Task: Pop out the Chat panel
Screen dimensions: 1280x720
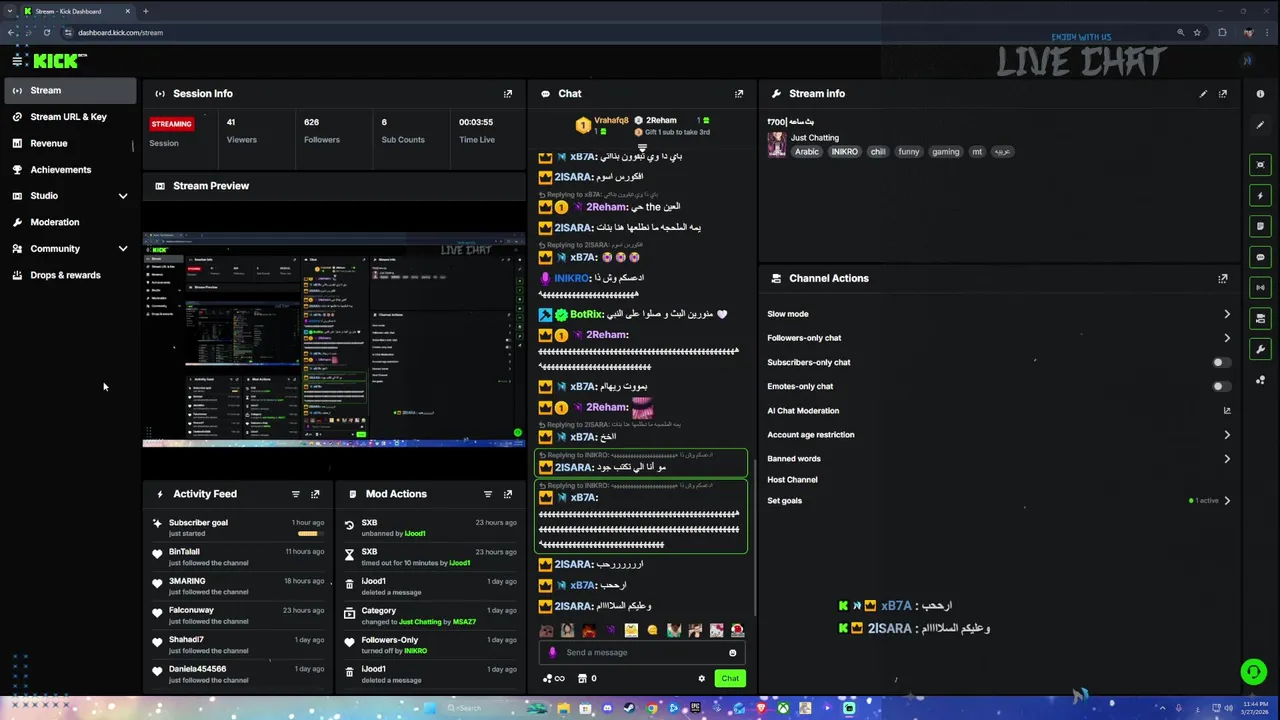Action: click(739, 94)
